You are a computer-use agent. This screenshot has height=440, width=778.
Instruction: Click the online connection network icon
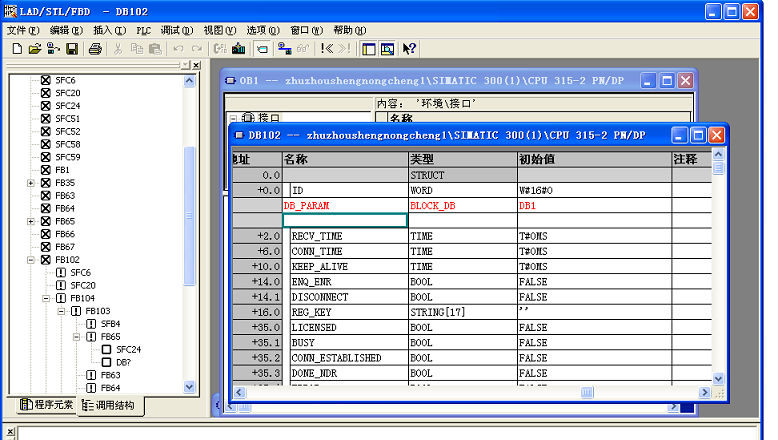(x=284, y=49)
